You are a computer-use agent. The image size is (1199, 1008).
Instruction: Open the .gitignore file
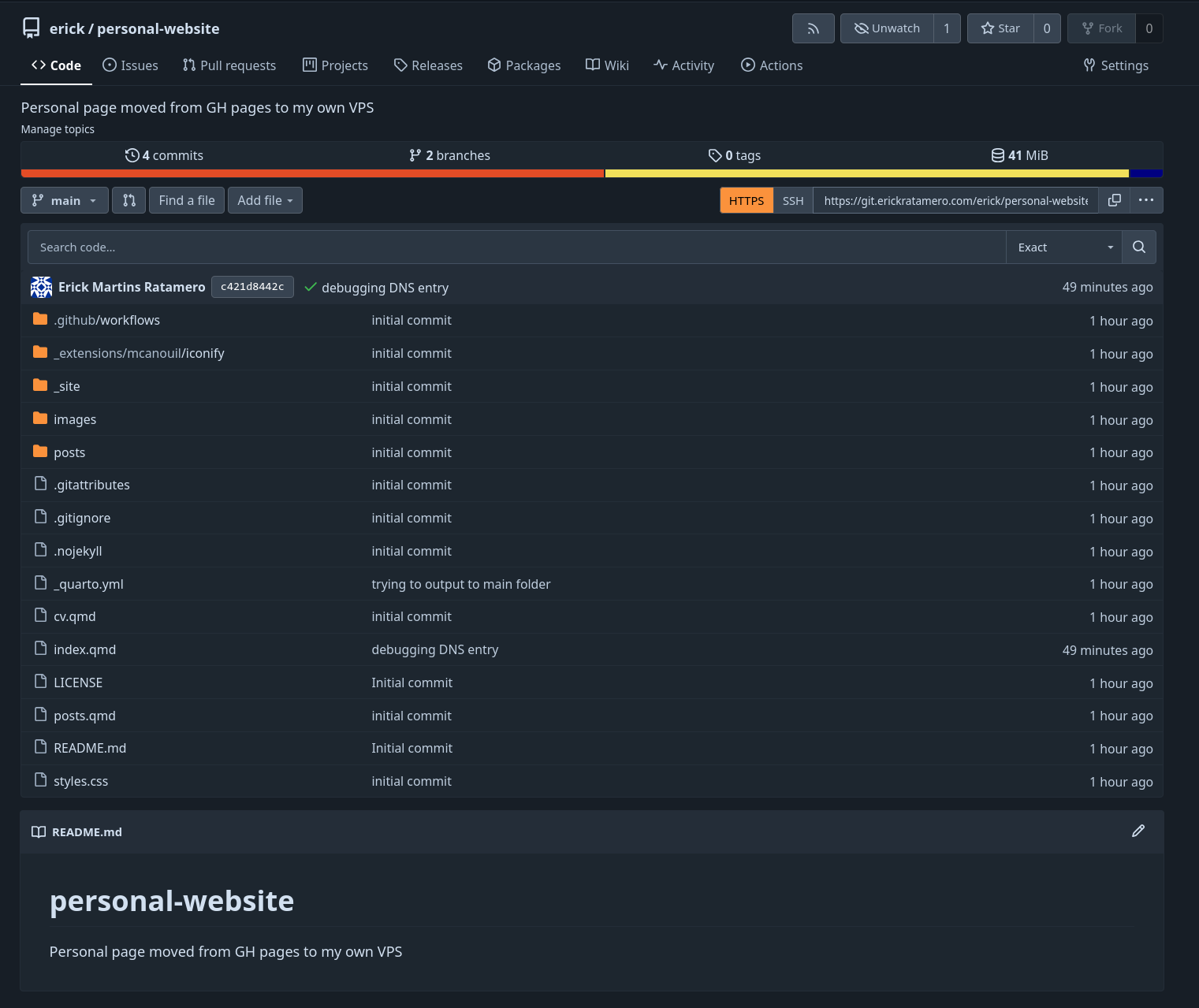click(82, 518)
